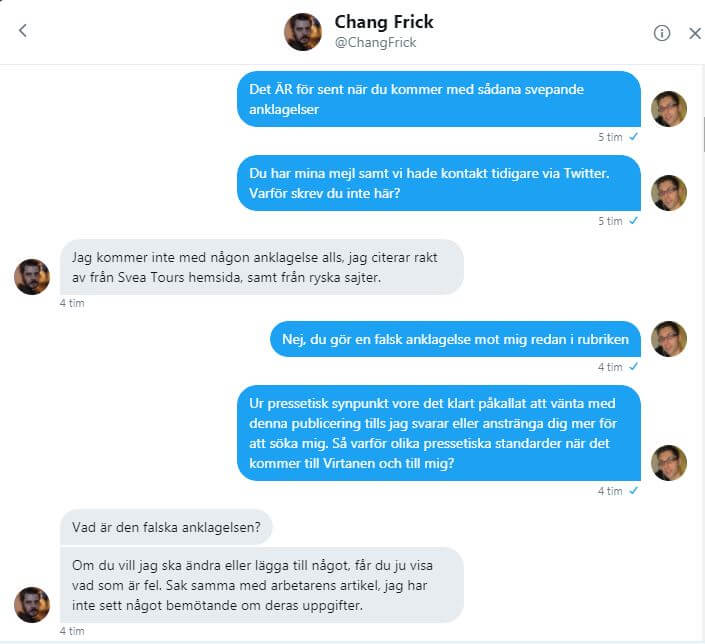Close the message dialog with X

tap(695, 33)
